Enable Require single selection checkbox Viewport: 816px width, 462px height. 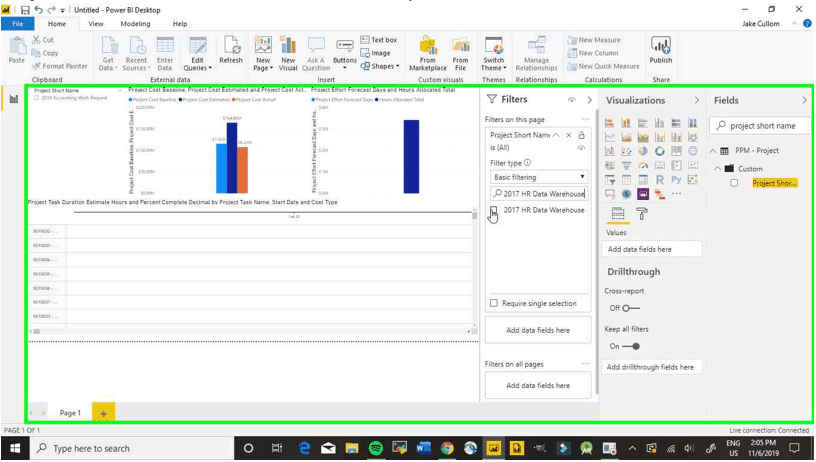click(x=494, y=303)
